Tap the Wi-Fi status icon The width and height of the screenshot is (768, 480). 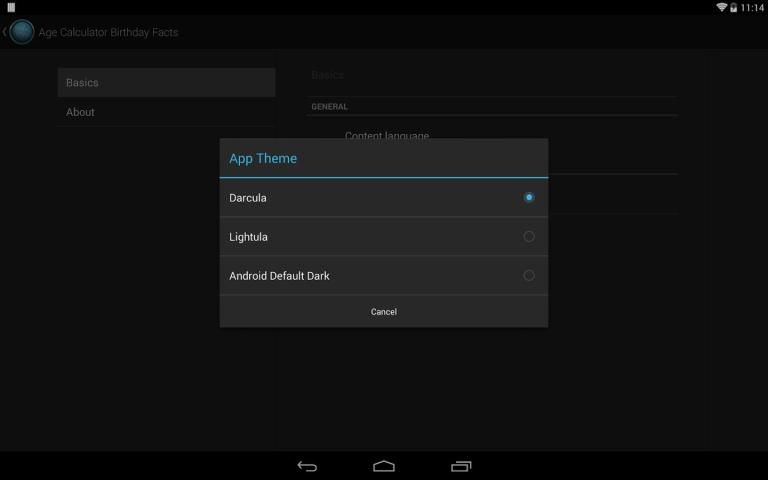coord(721,7)
